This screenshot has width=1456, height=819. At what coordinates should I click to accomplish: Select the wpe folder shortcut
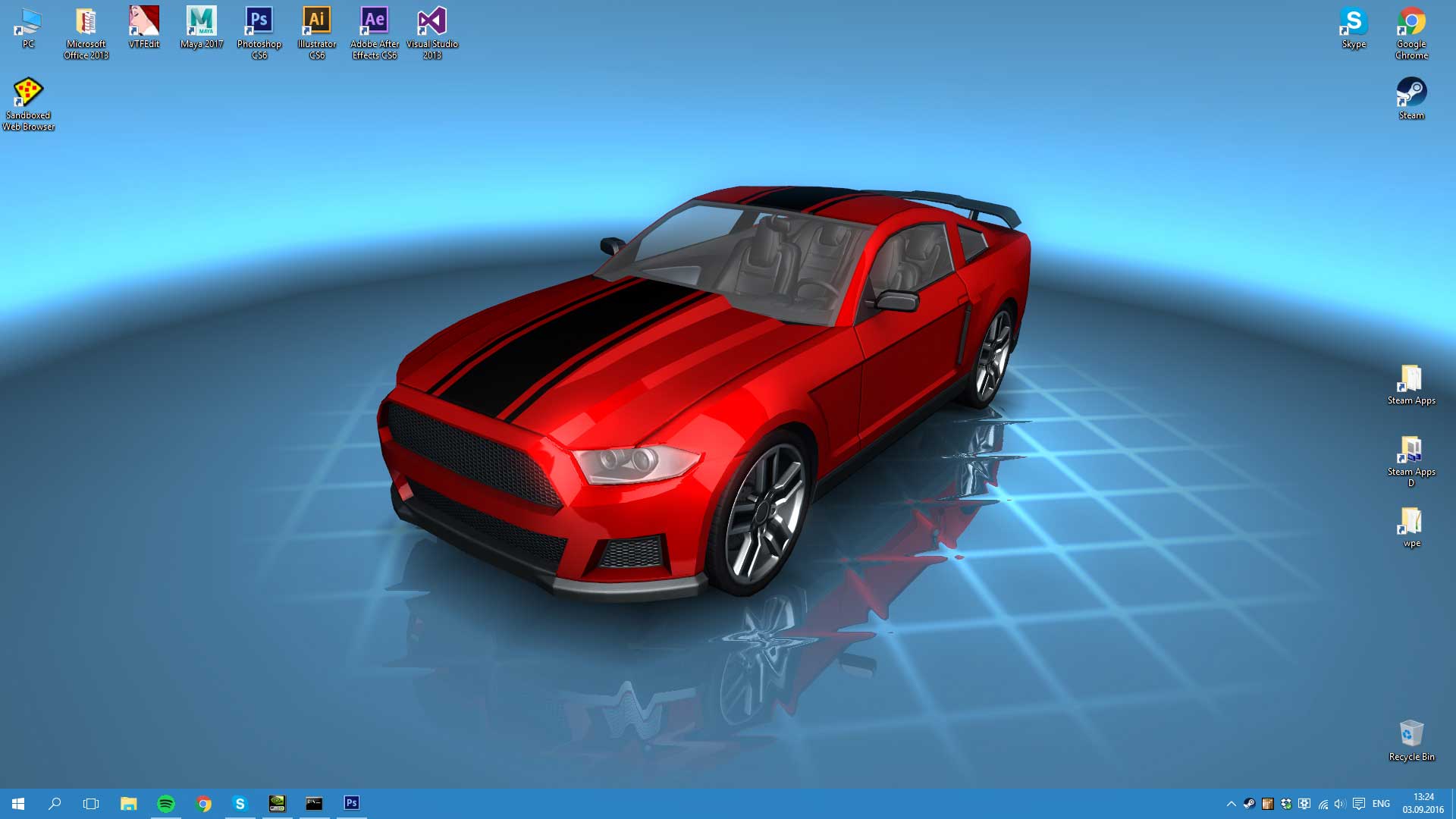point(1411,526)
